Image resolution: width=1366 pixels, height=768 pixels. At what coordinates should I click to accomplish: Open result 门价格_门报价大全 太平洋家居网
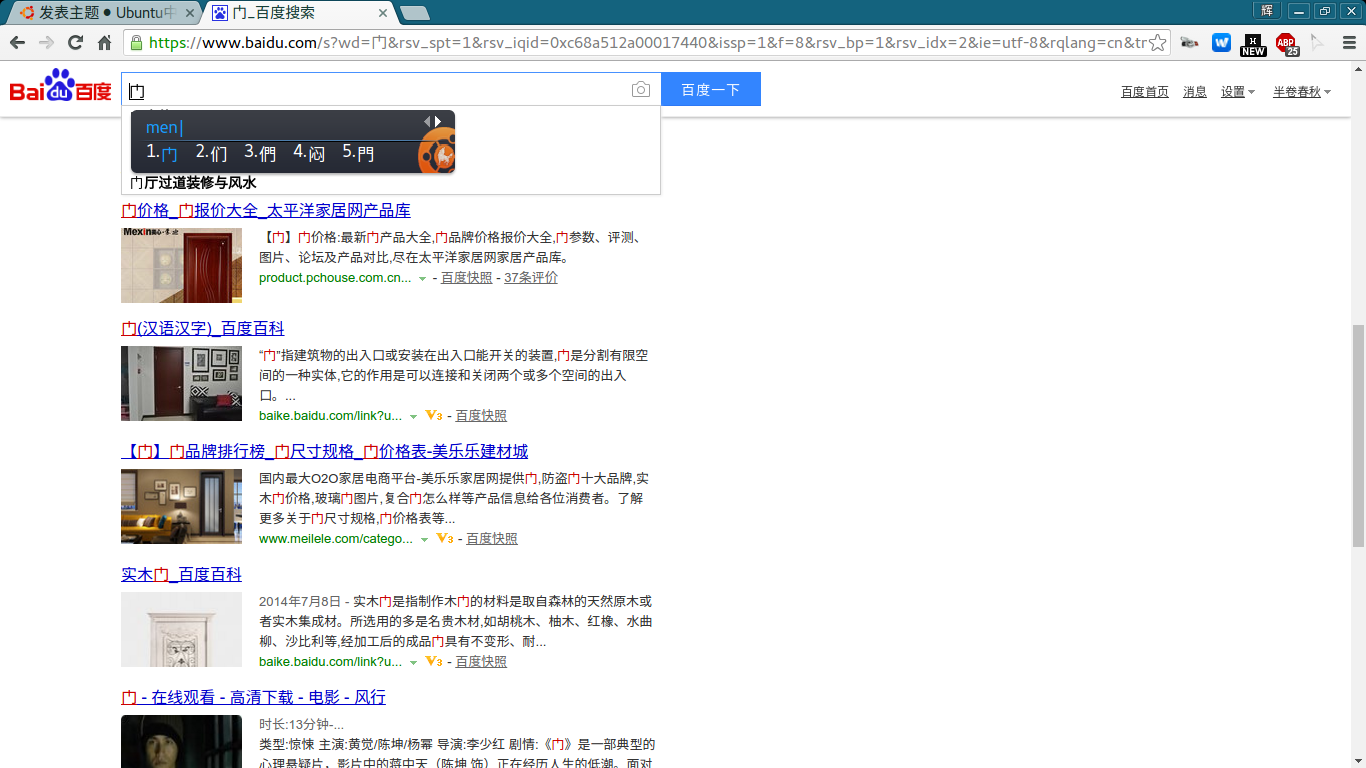(266, 210)
